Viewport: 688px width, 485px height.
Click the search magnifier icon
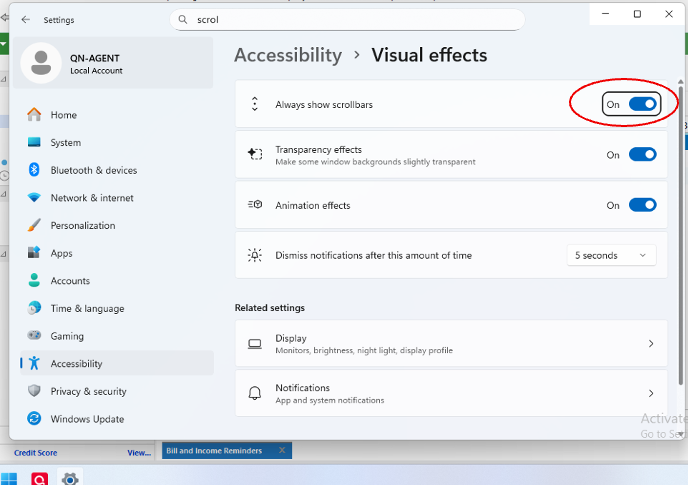[x=182, y=20]
